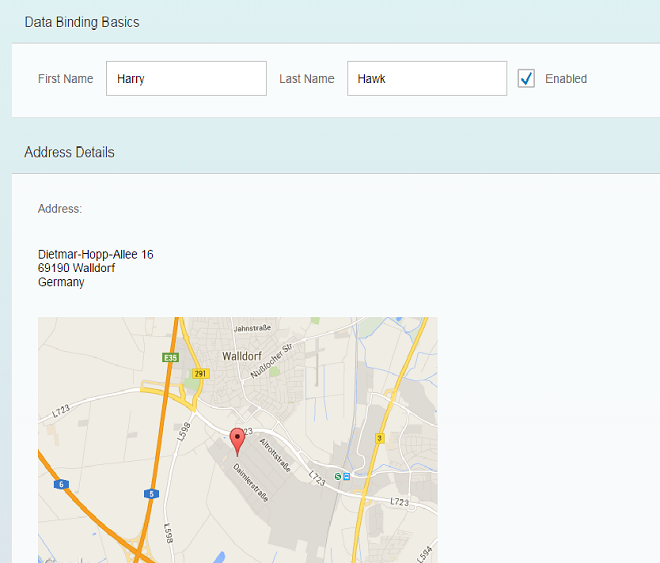
Task: Focus the First Name input field
Action: coord(186,79)
